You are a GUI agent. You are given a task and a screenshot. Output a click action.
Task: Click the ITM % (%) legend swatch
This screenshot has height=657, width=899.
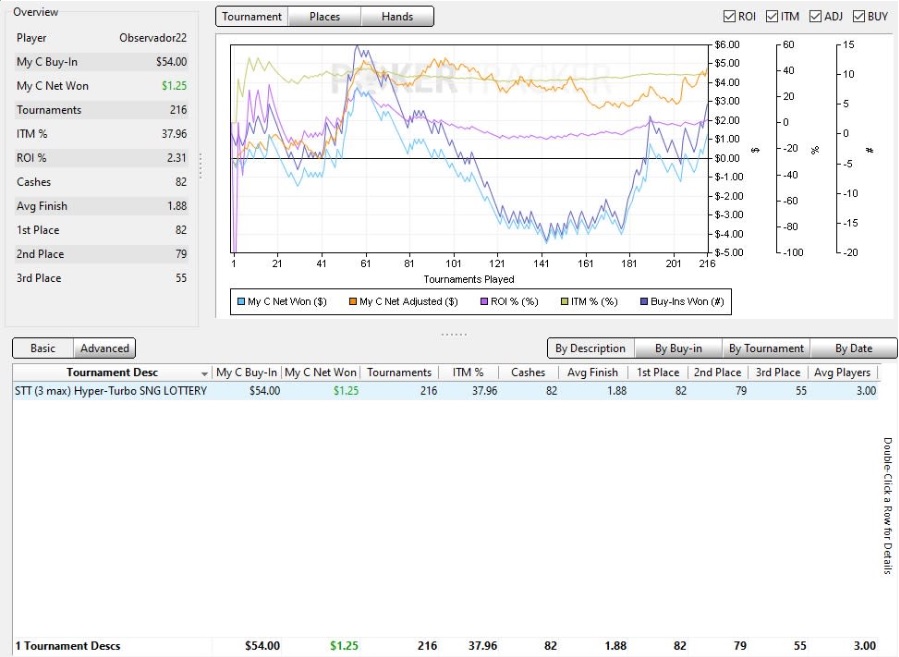(x=564, y=302)
